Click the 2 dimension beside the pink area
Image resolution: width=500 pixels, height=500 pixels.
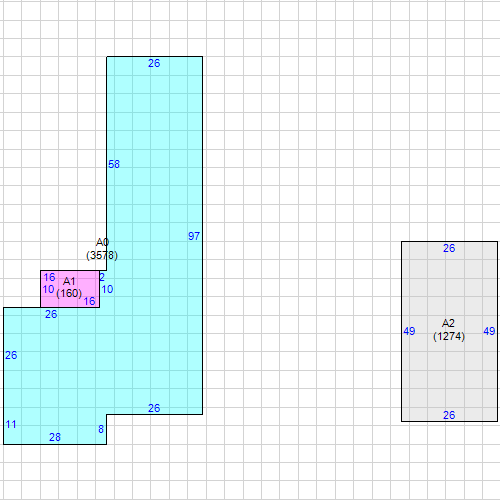point(102,277)
